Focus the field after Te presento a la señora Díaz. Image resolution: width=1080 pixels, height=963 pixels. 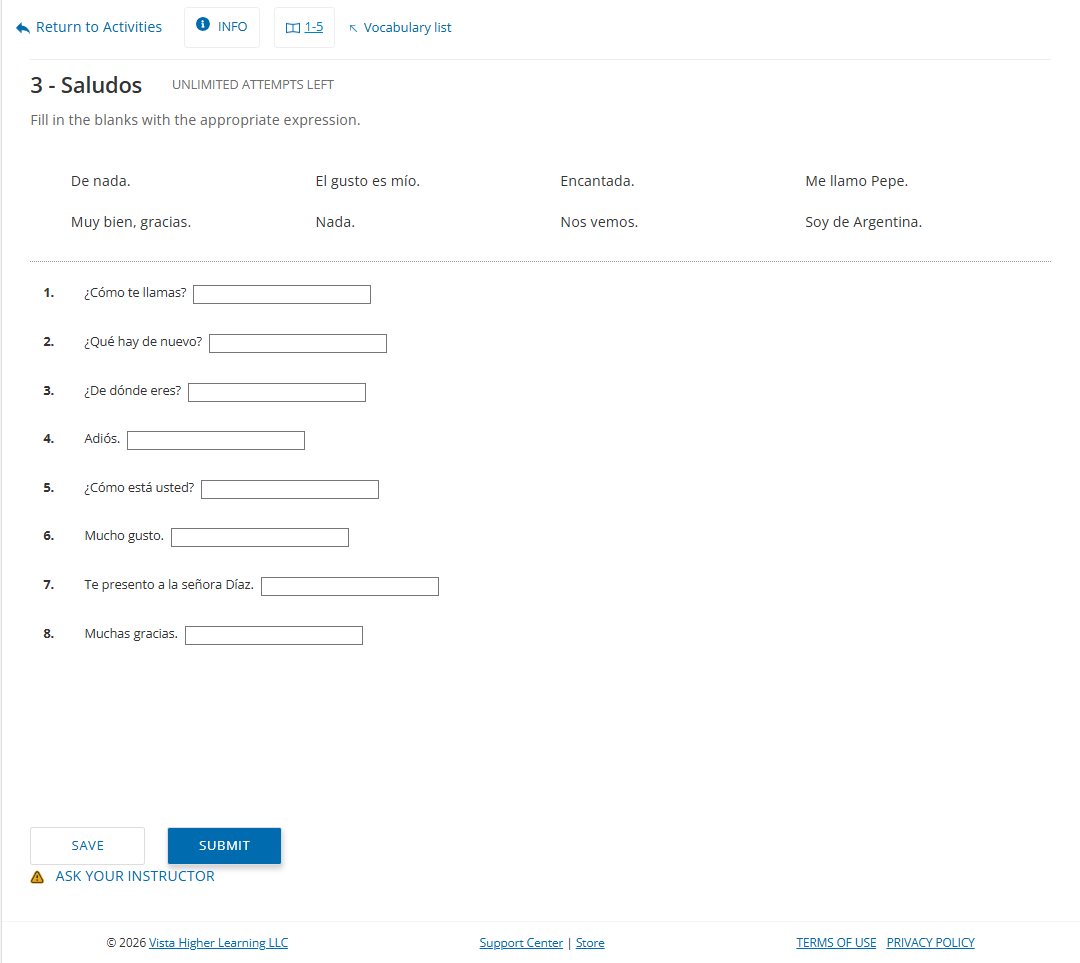350,586
